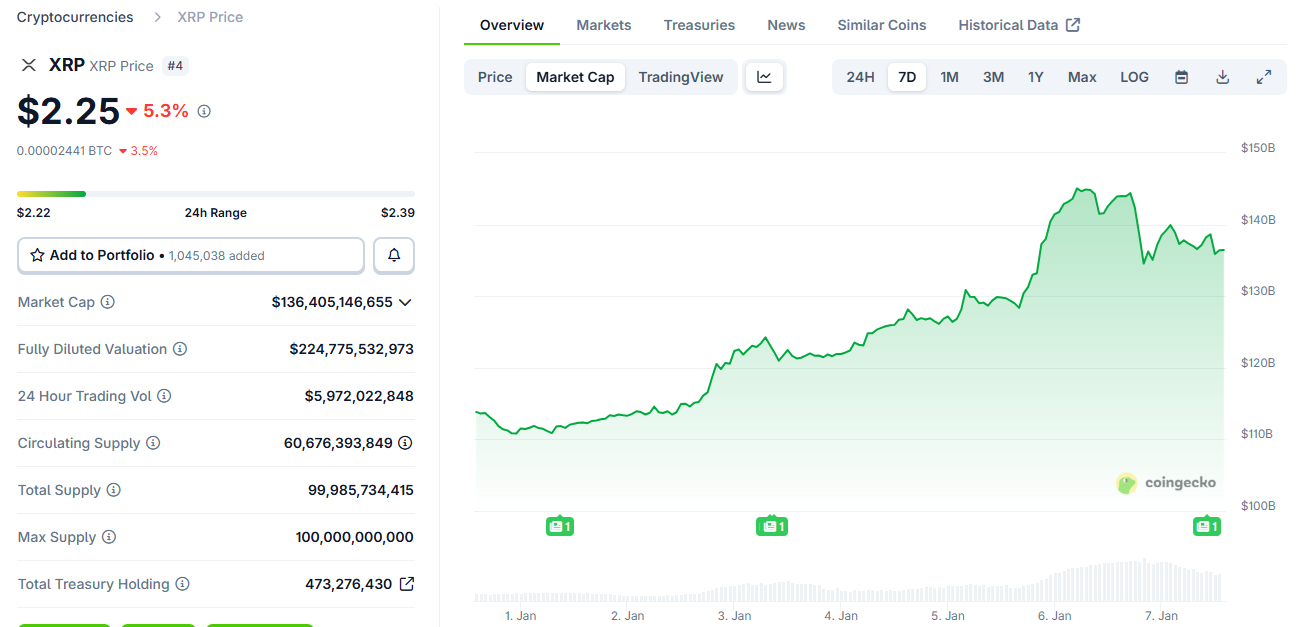This screenshot has height=627, width=1307.
Task: Select the TradingView chart mode
Action: [681, 76]
